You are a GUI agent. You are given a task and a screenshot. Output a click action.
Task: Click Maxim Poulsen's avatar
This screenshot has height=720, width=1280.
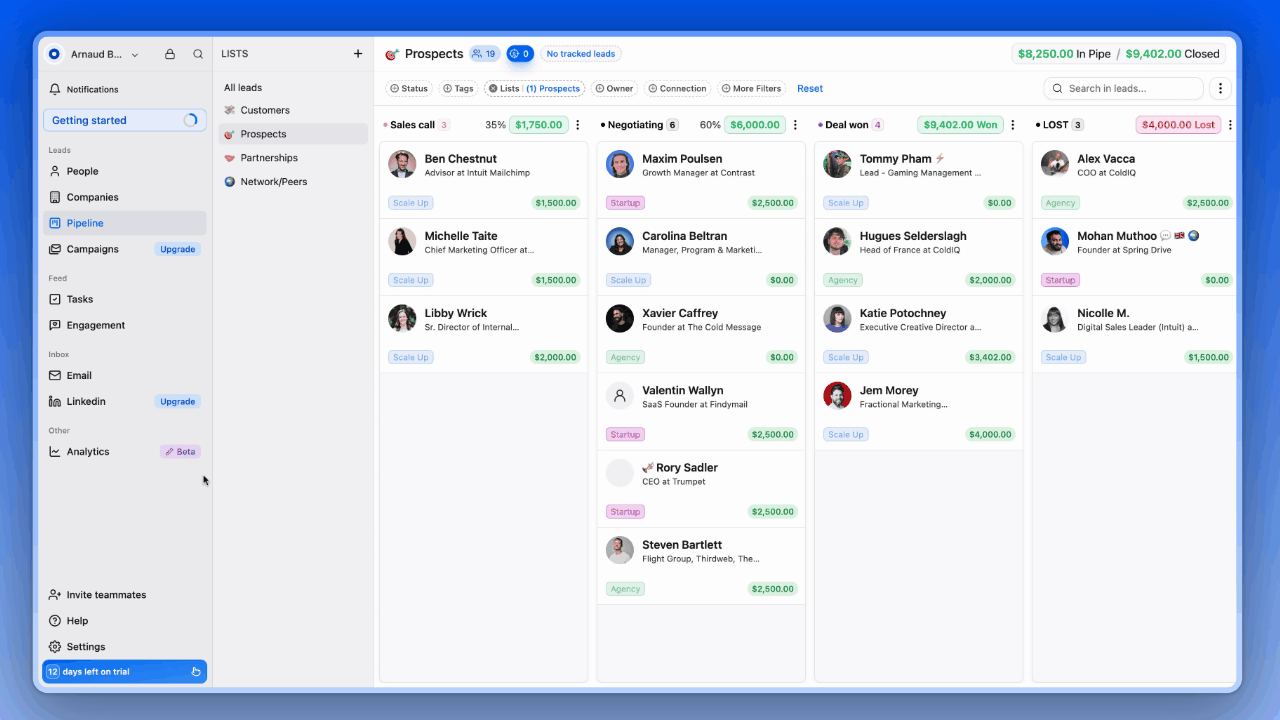tap(620, 164)
